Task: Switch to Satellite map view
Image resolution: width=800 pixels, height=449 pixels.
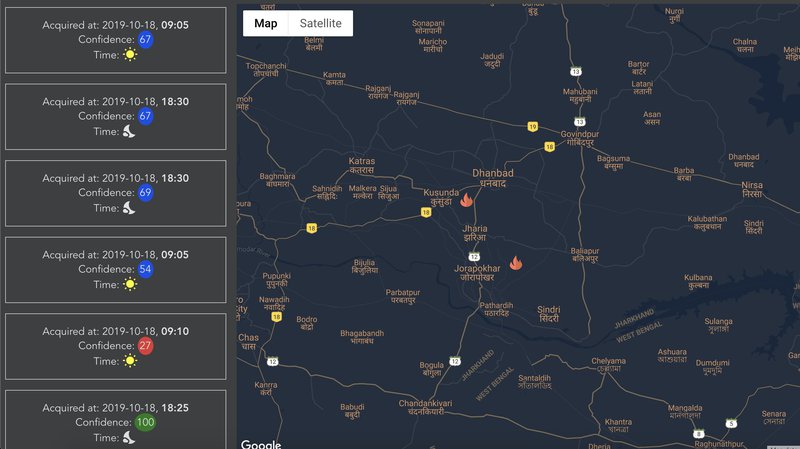Action: click(x=320, y=23)
